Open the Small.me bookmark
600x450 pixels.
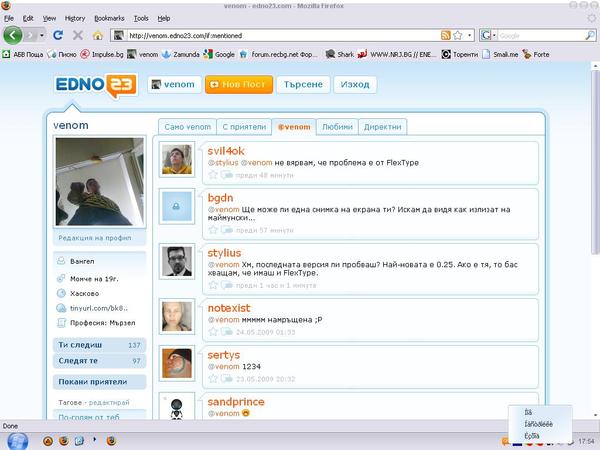[x=500, y=54]
